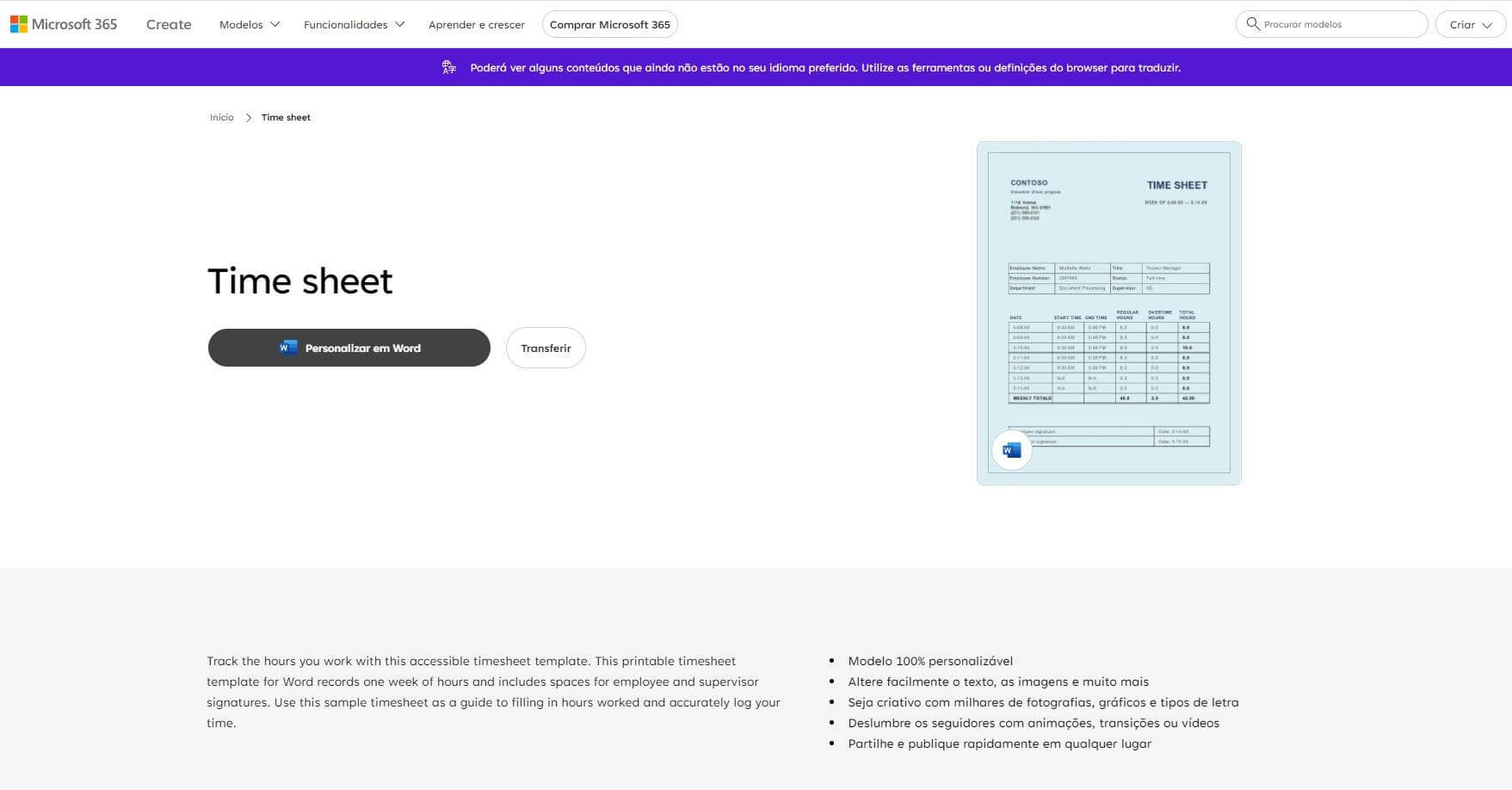Click the breadcrumb chevron after Início
The width and height of the screenshot is (1512, 790).
(249, 118)
